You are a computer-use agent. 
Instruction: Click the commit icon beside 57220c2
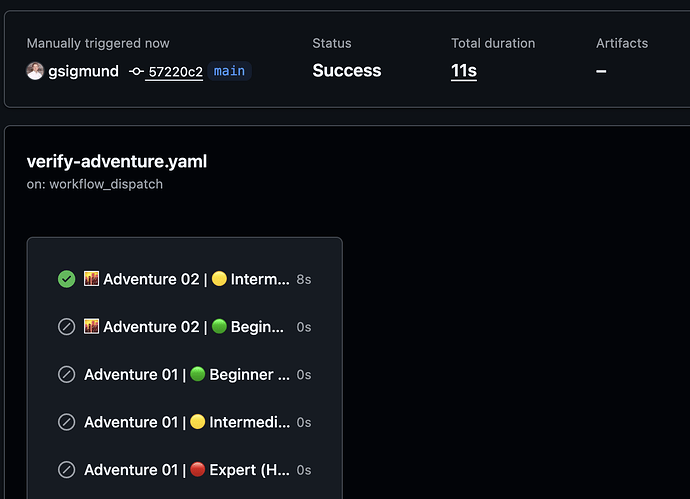tap(136, 71)
